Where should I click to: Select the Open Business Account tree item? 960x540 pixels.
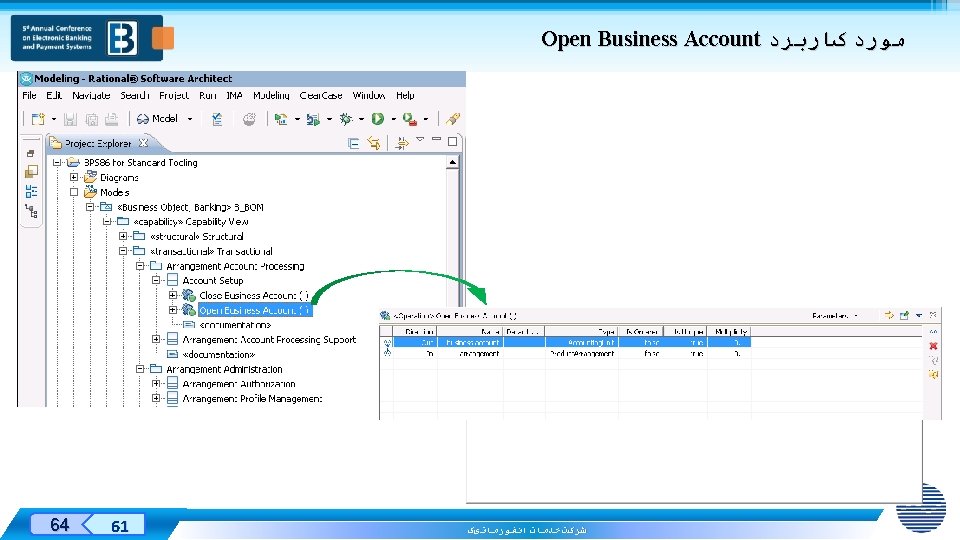(255, 310)
